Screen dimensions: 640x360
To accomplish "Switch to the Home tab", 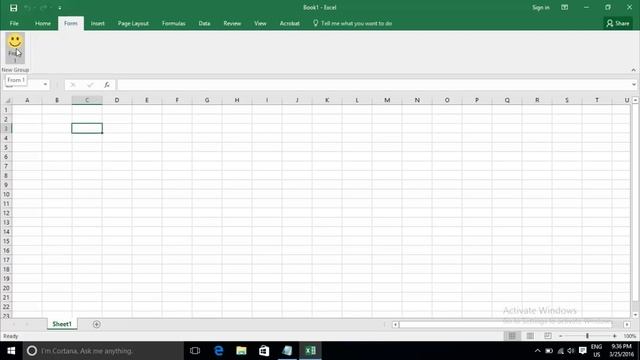I will 43,23.
